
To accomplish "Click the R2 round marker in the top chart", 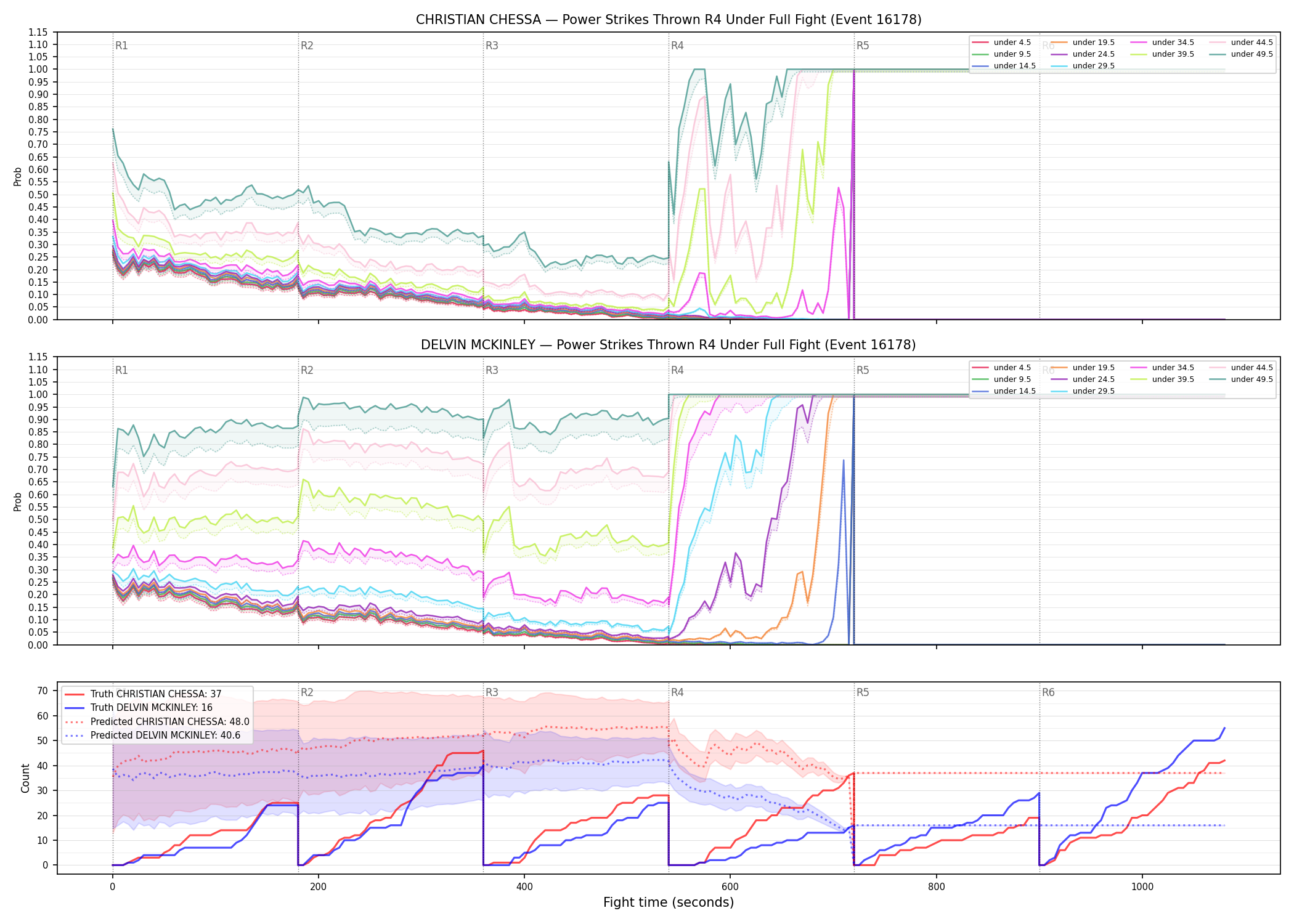I will point(307,46).
